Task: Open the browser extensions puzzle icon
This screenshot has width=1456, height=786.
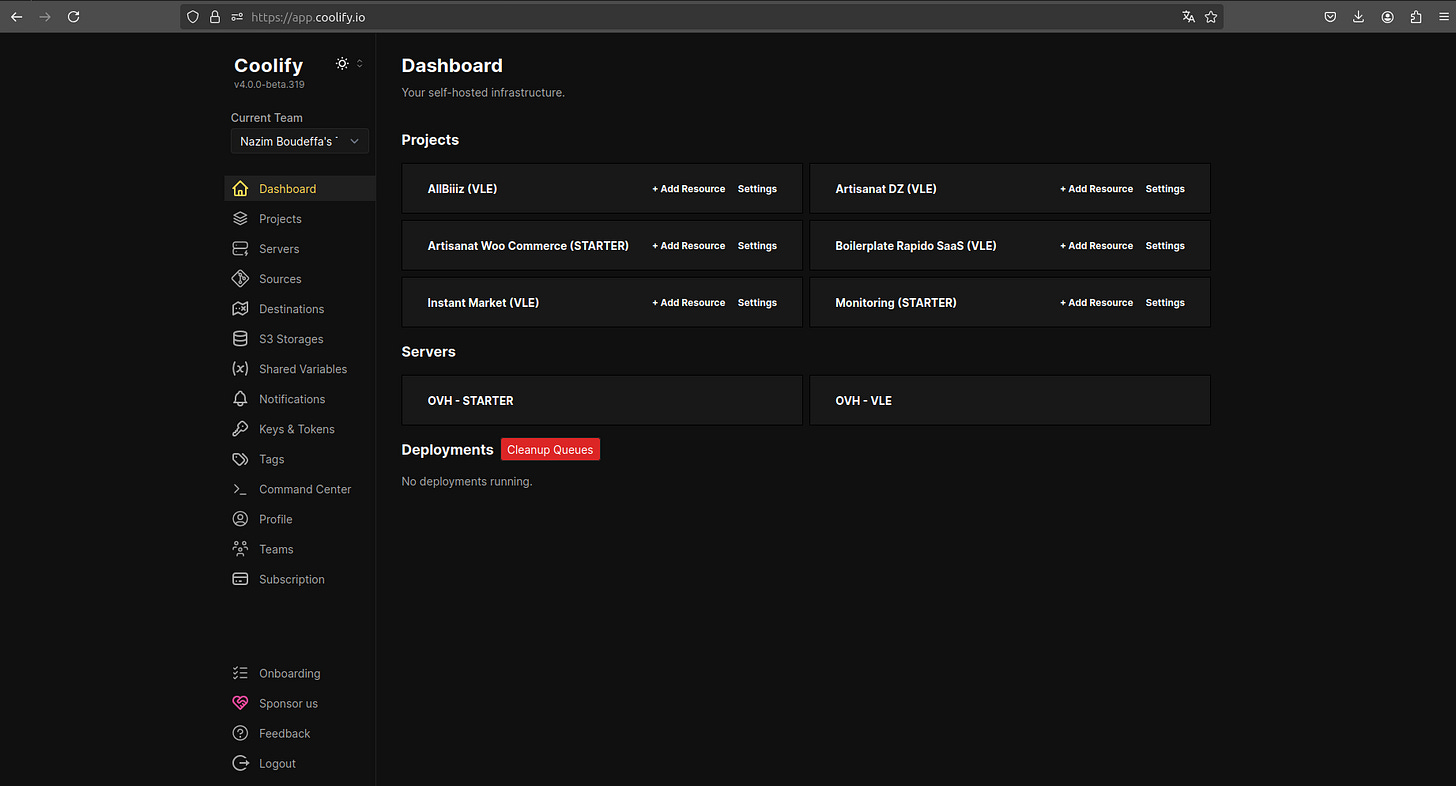Action: click(1416, 16)
